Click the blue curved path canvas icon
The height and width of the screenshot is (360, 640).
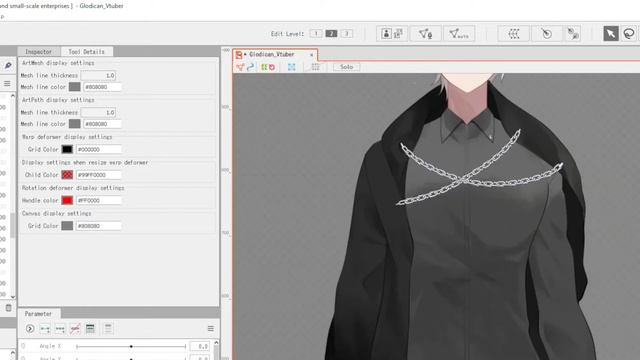[x=250, y=67]
